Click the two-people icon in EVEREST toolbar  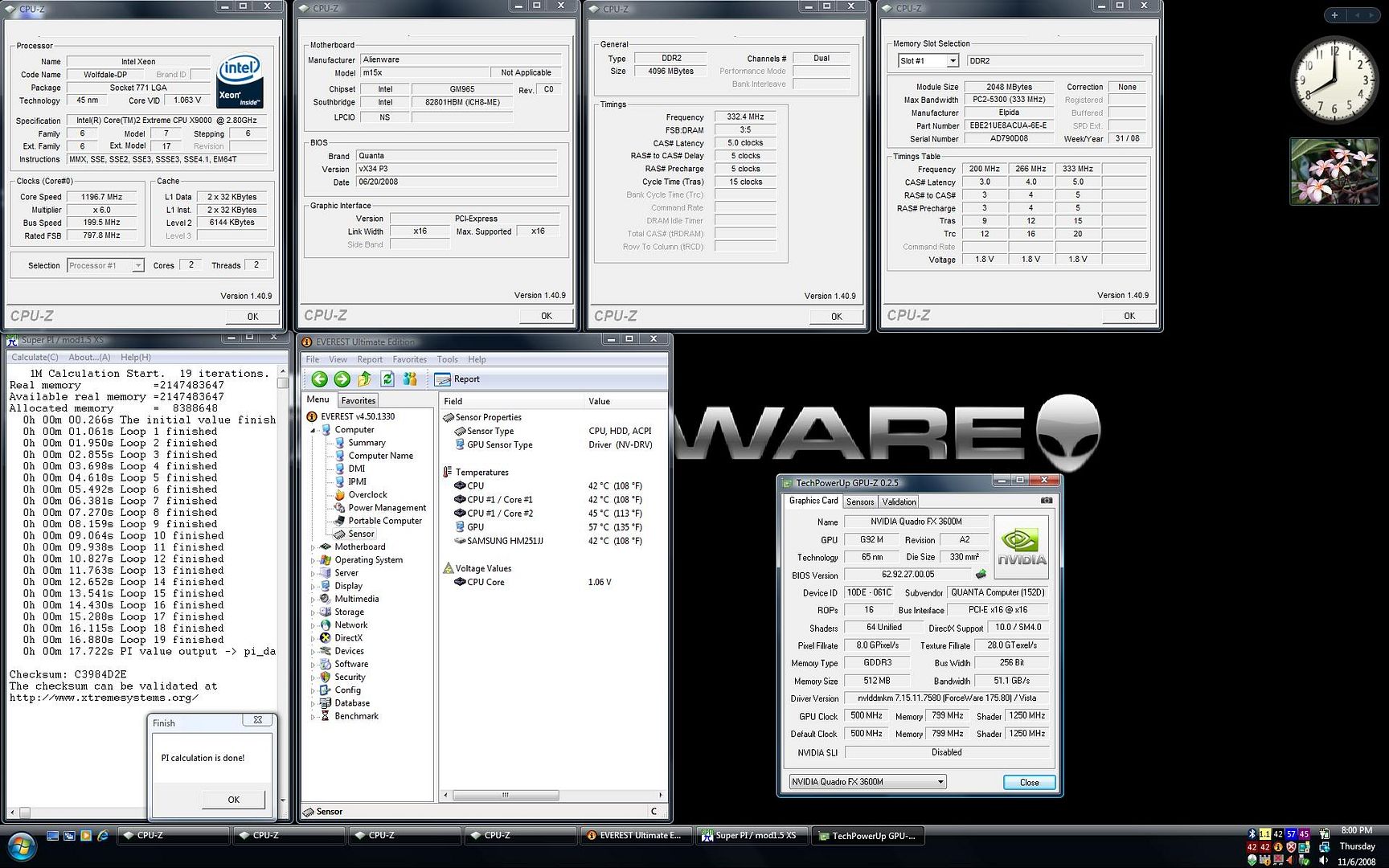tap(410, 379)
